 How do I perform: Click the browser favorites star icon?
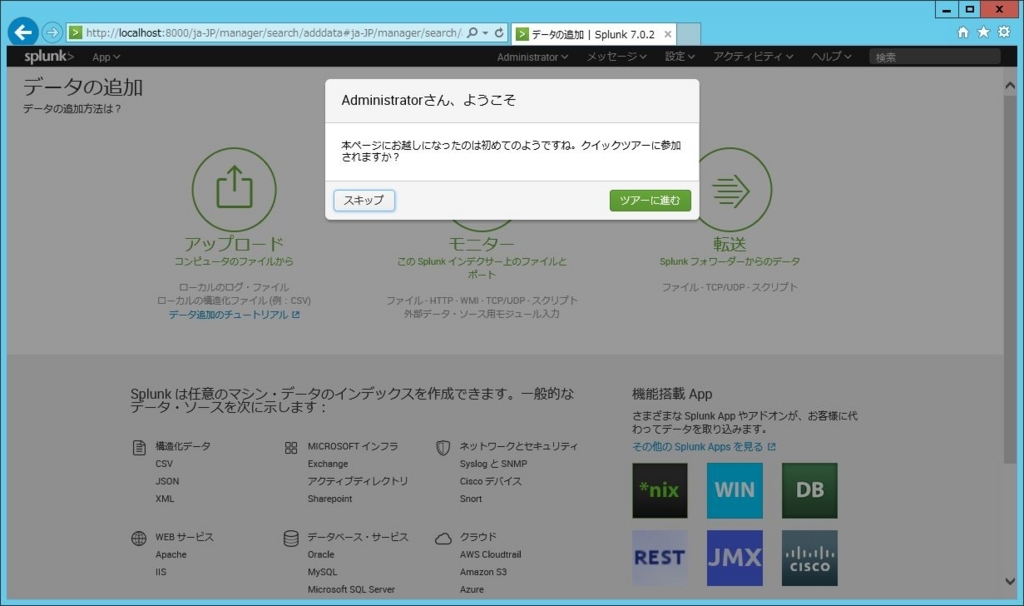985,31
